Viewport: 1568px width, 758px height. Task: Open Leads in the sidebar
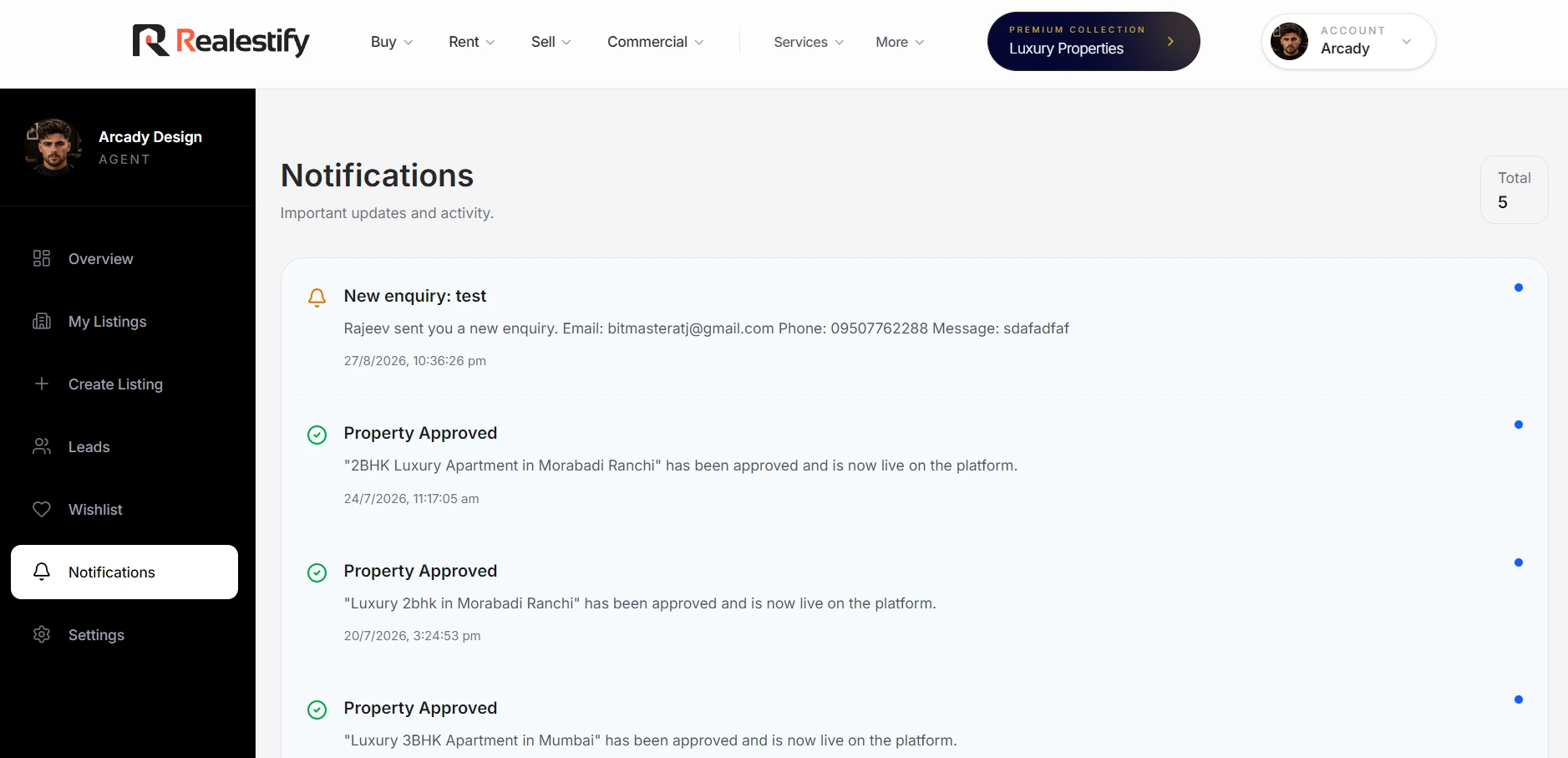(x=124, y=447)
